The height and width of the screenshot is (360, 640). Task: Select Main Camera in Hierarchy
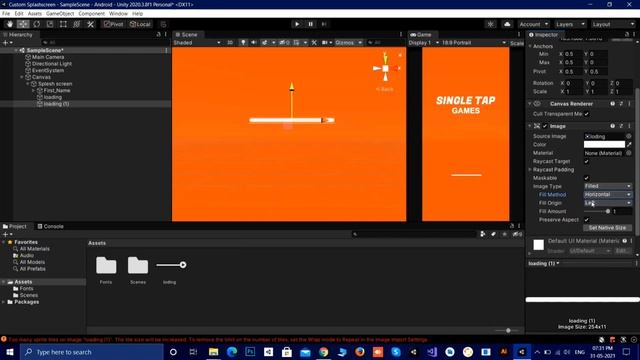(x=48, y=57)
